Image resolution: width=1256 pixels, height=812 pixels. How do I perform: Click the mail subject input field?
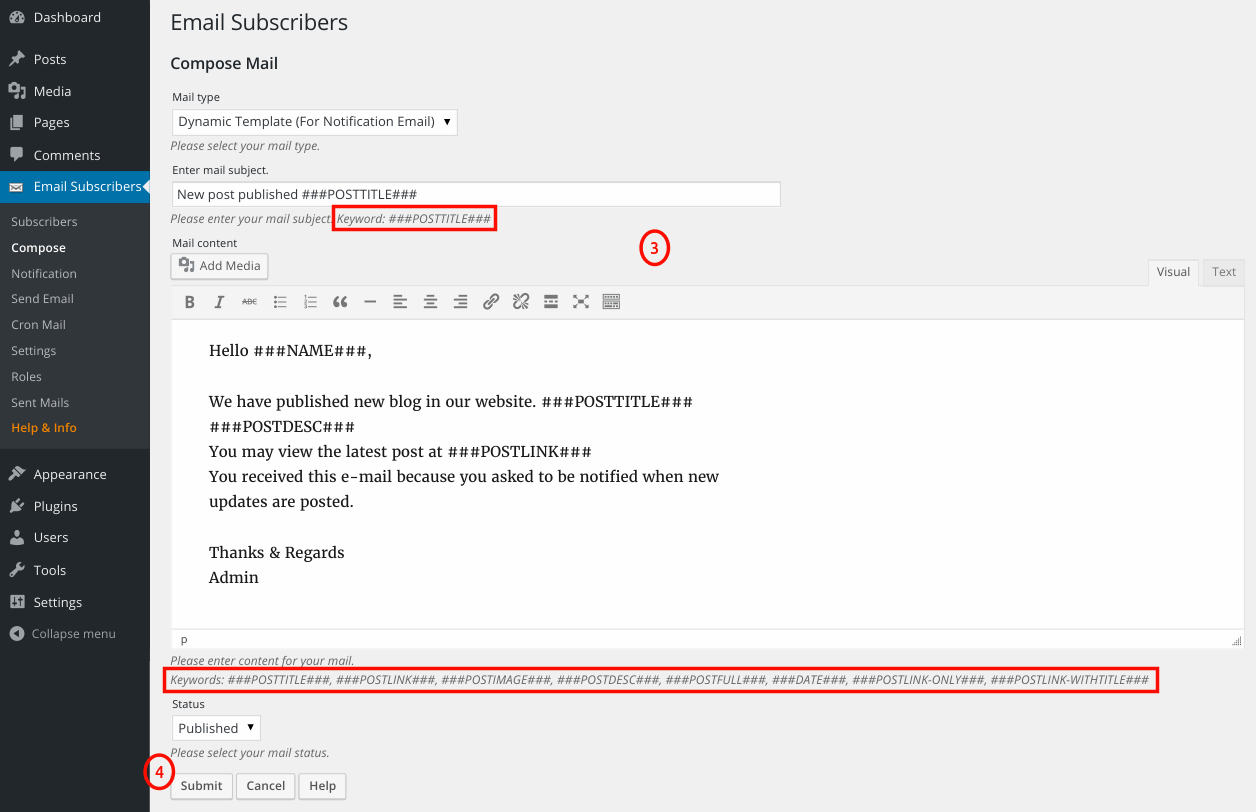tap(476, 194)
